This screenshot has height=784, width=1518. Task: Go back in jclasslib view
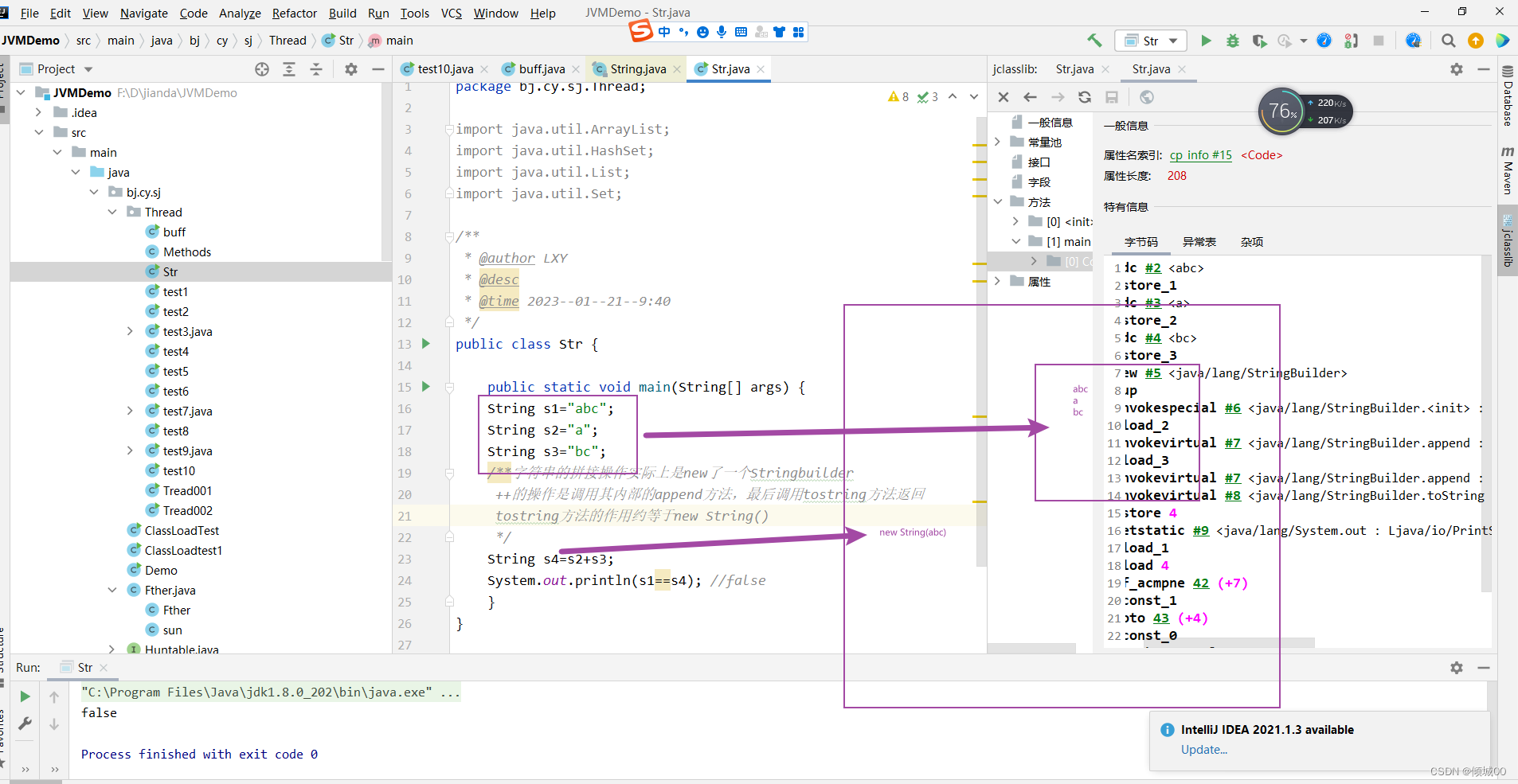coord(1031,97)
